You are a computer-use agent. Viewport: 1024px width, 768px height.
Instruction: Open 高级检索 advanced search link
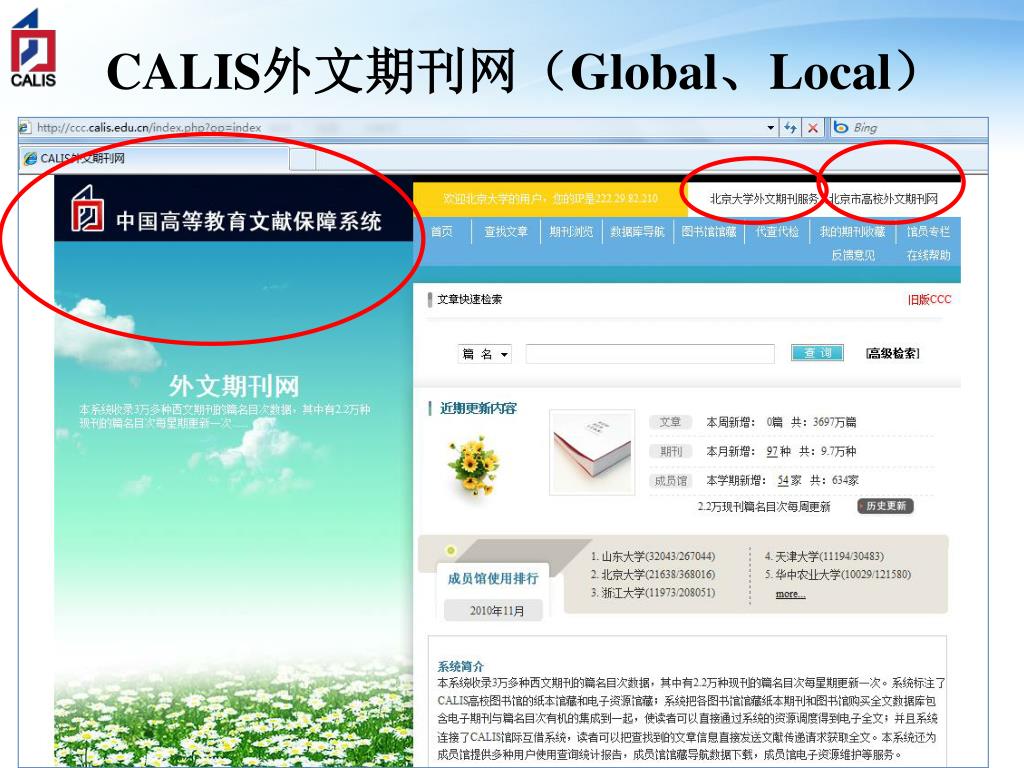[893, 353]
